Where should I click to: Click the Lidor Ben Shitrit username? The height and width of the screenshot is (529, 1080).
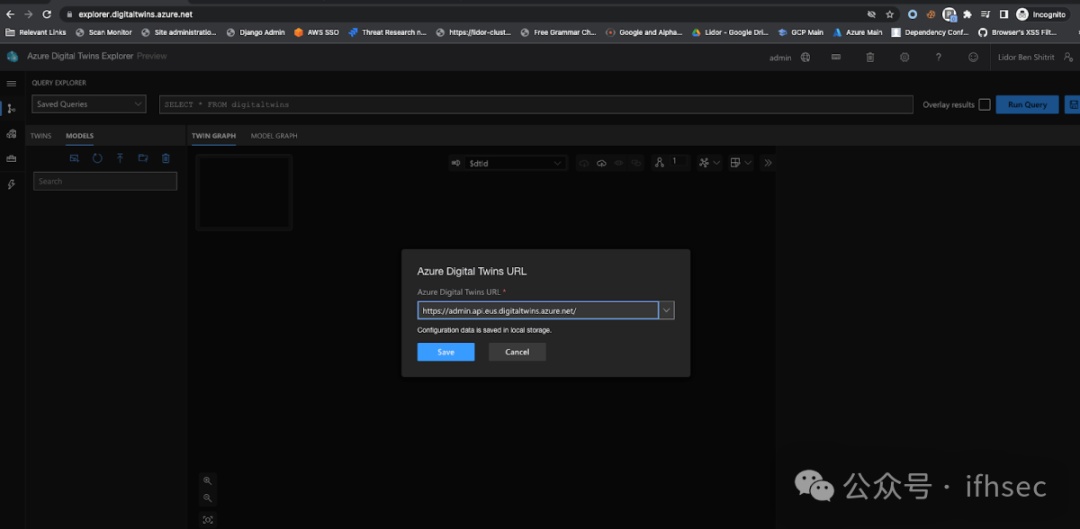point(1026,57)
